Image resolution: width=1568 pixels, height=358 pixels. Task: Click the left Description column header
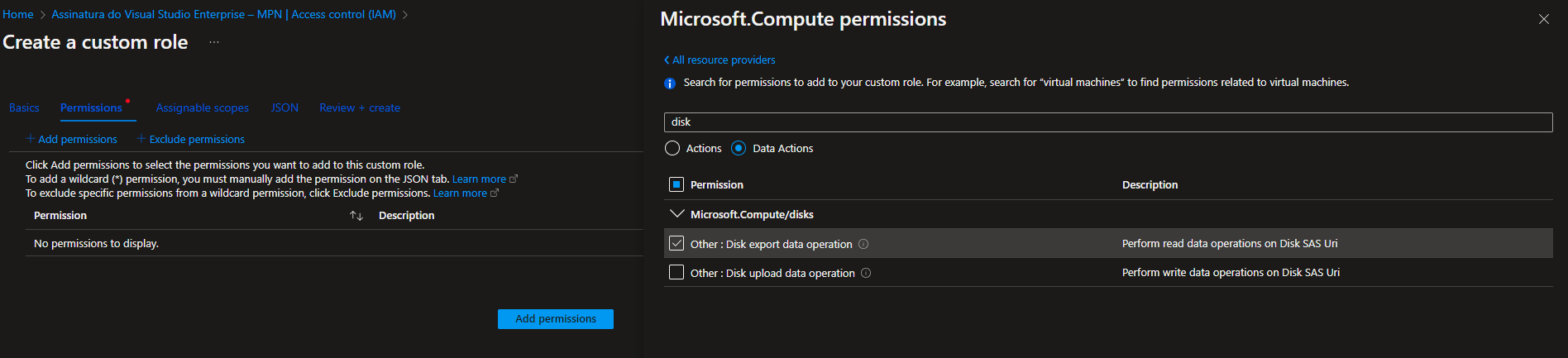pos(406,216)
